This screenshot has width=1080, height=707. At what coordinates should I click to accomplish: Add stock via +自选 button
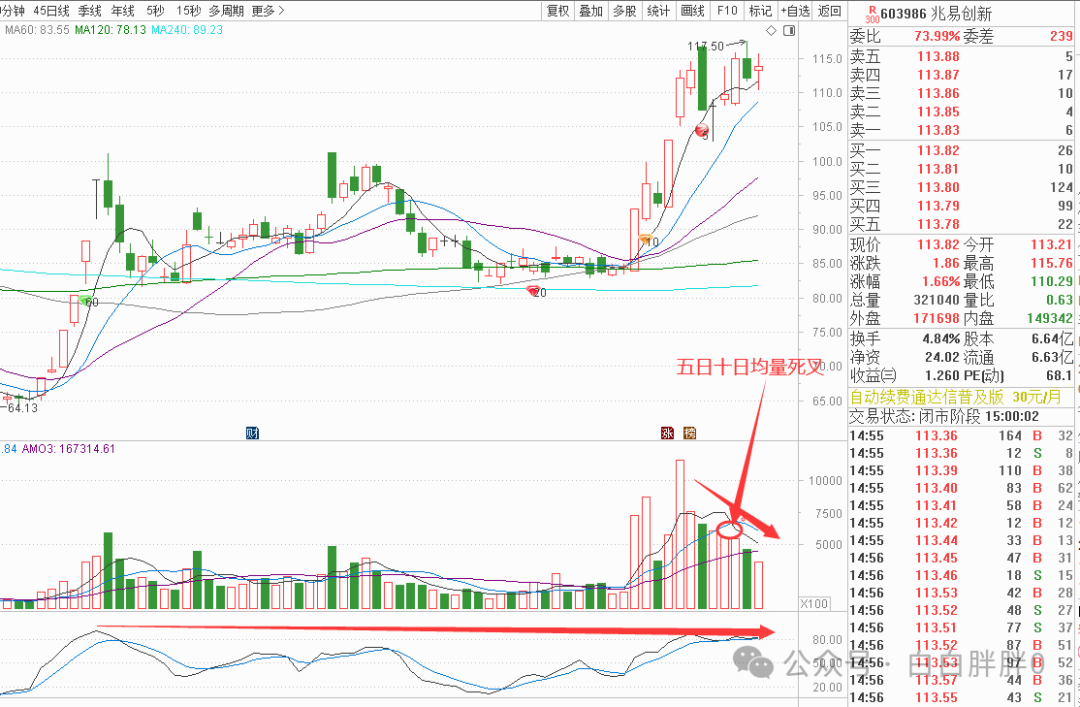[796, 10]
